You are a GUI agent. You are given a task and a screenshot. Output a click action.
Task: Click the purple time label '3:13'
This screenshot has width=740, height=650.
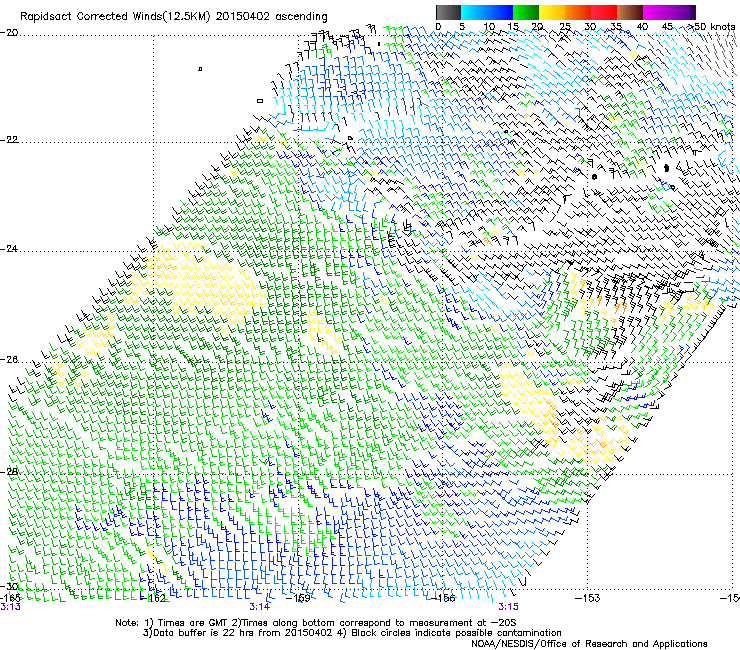point(10,607)
